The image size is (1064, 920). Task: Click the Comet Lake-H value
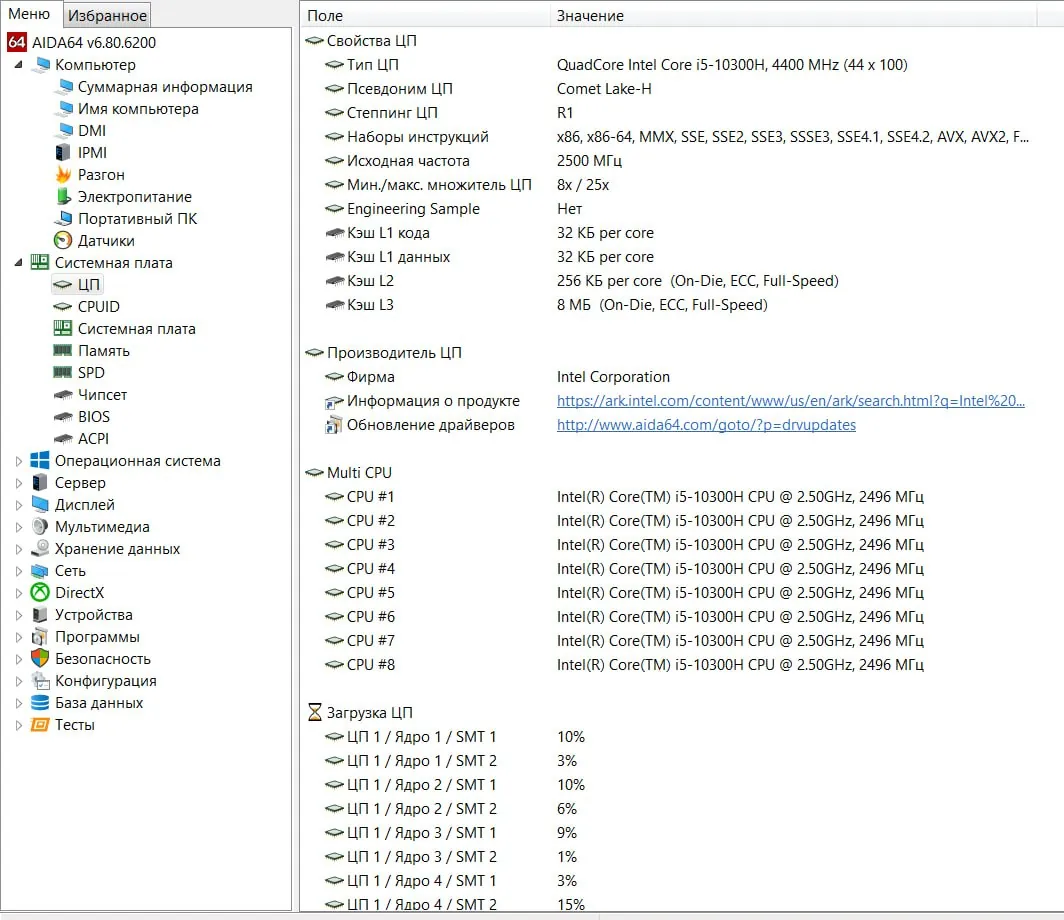tap(604, 89)
